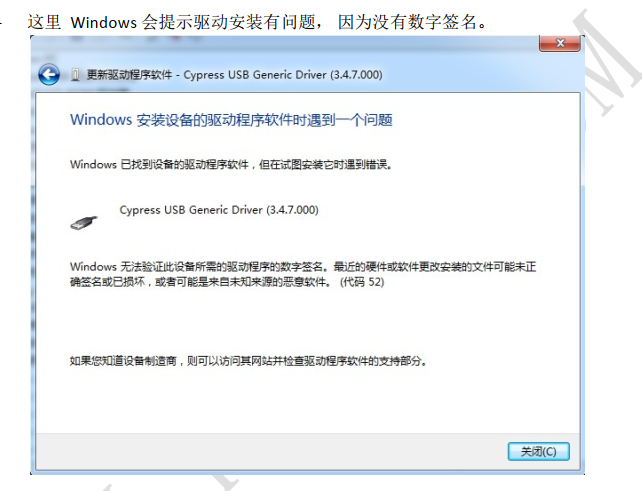
Task: Click the 代码 52 error code text
Action: (x=362, y=282)
